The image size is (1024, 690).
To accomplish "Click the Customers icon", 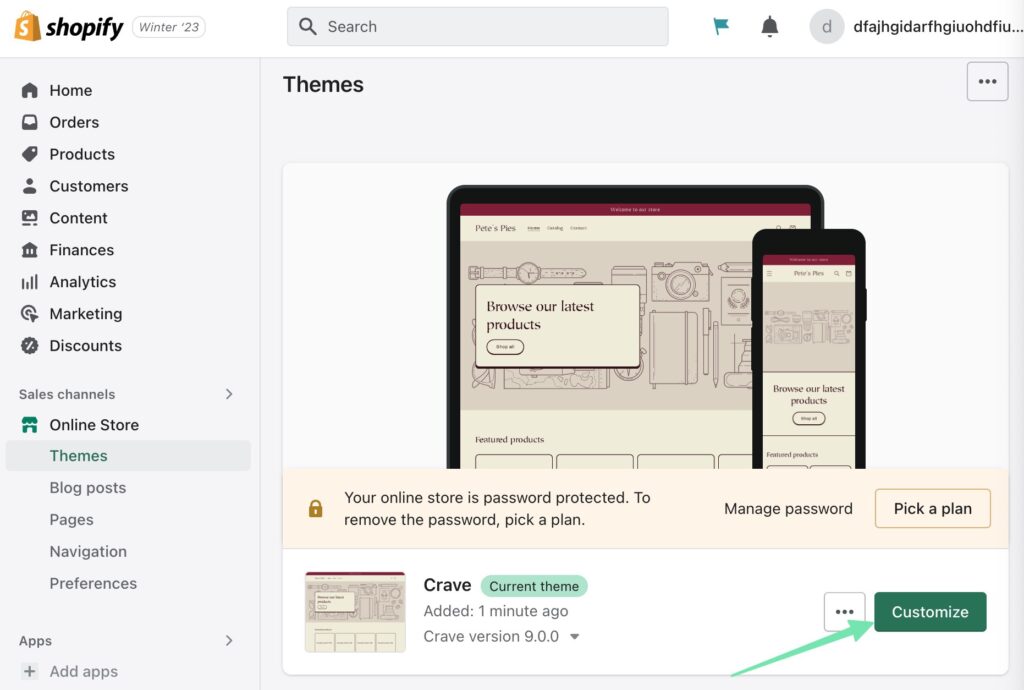I will [x=31, y=186].
